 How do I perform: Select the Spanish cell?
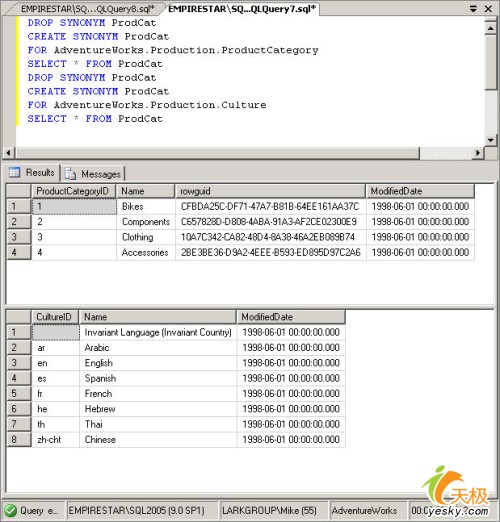pyautogui.click(x=158, y=378)
